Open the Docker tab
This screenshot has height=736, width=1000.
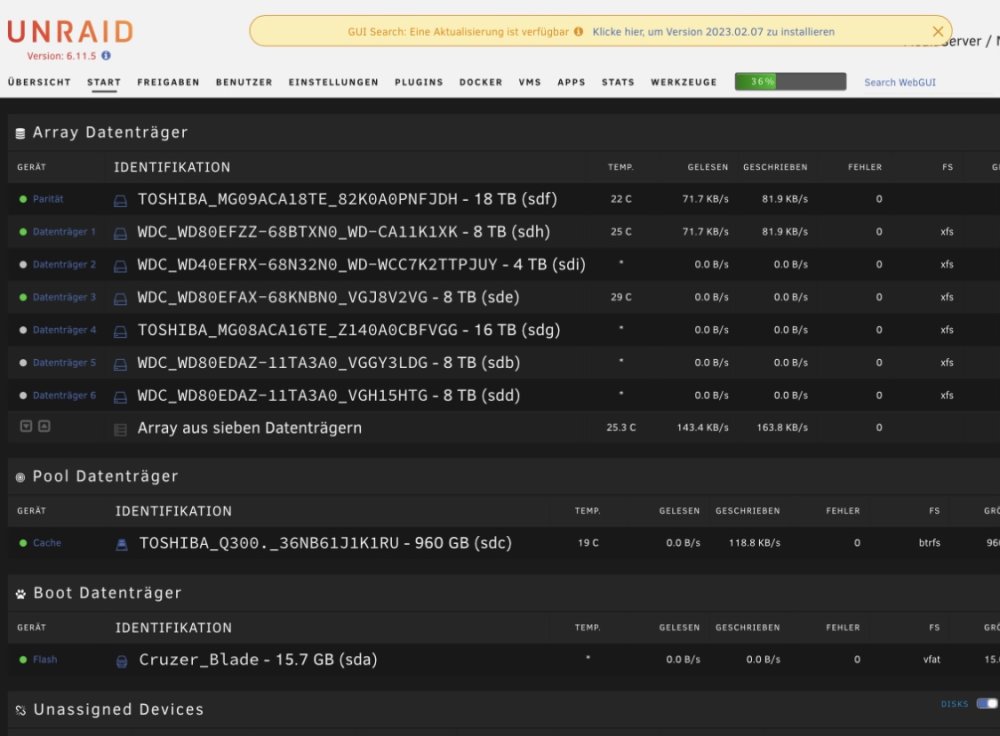tap(481, 82)
